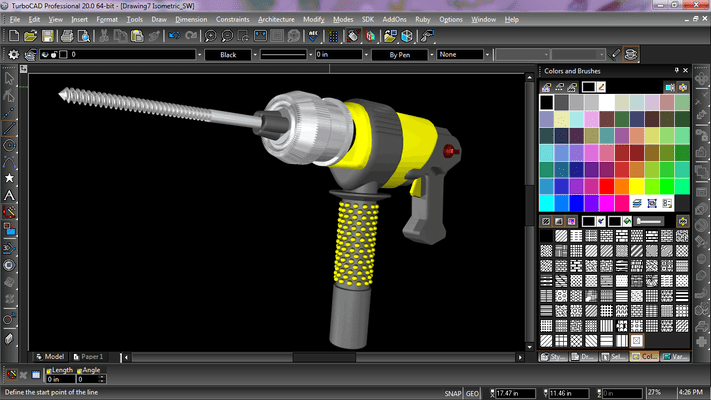The width and height of the screenshot is (711, 400).
Task: Open the File menu
Action: 15,20
